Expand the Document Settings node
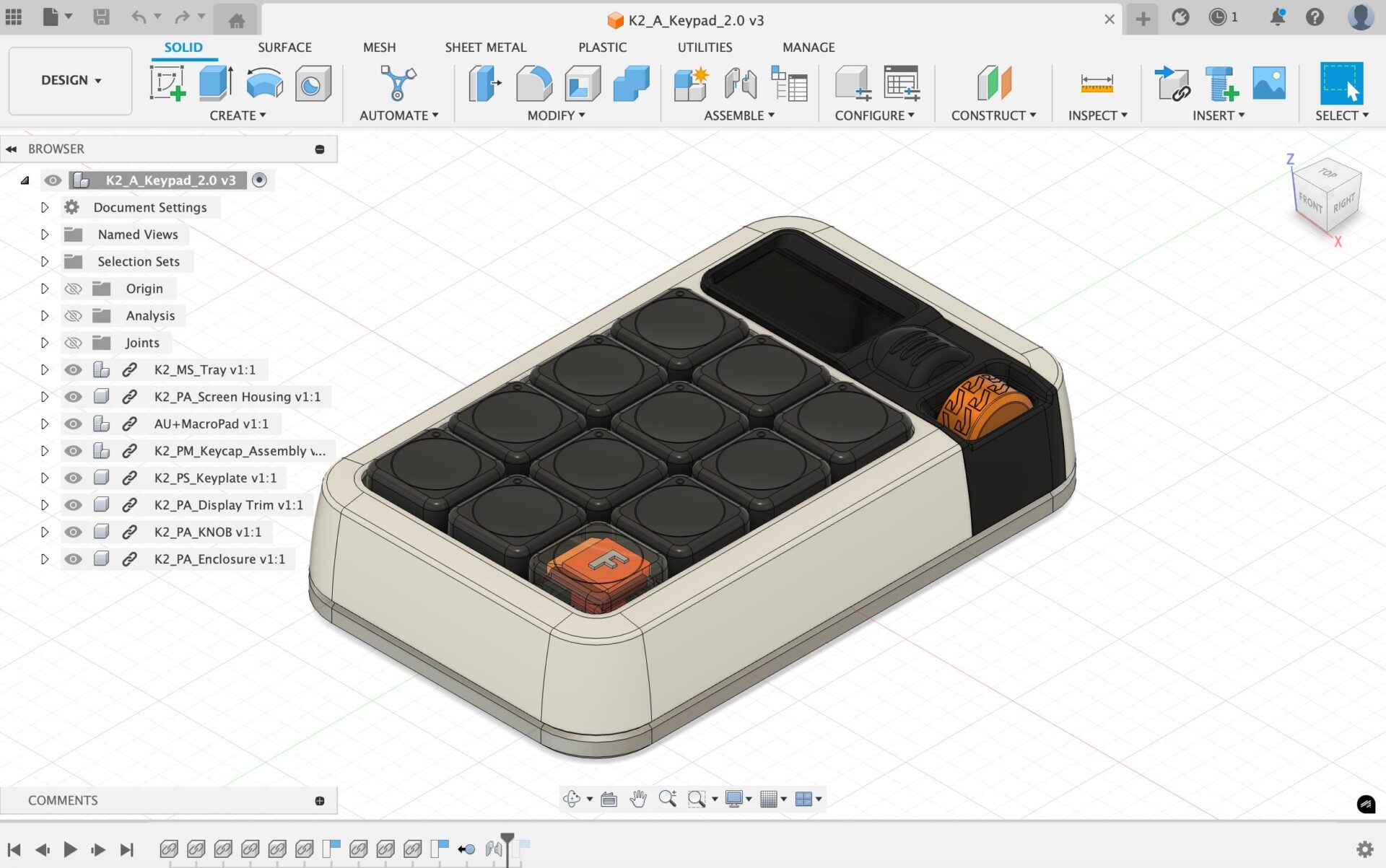This screenshot has width=1386, height=868. 45,207
